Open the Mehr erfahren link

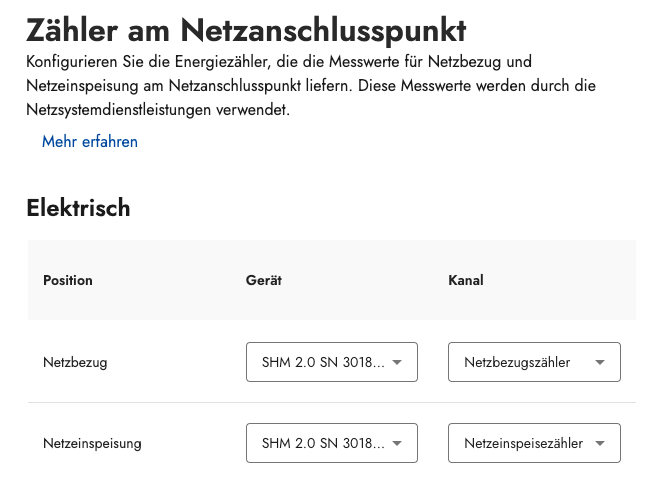(x=90, y=142)
